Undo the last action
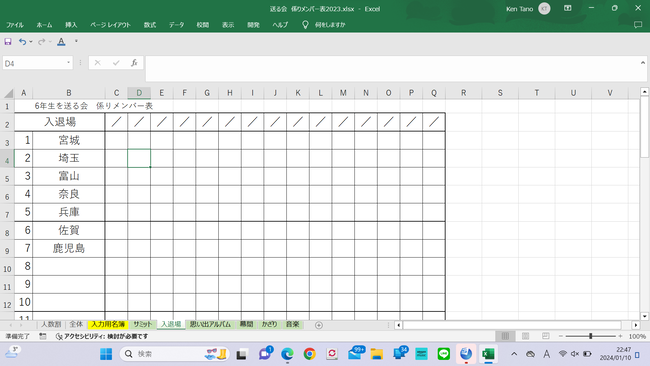650x366 pixels. 22,41
